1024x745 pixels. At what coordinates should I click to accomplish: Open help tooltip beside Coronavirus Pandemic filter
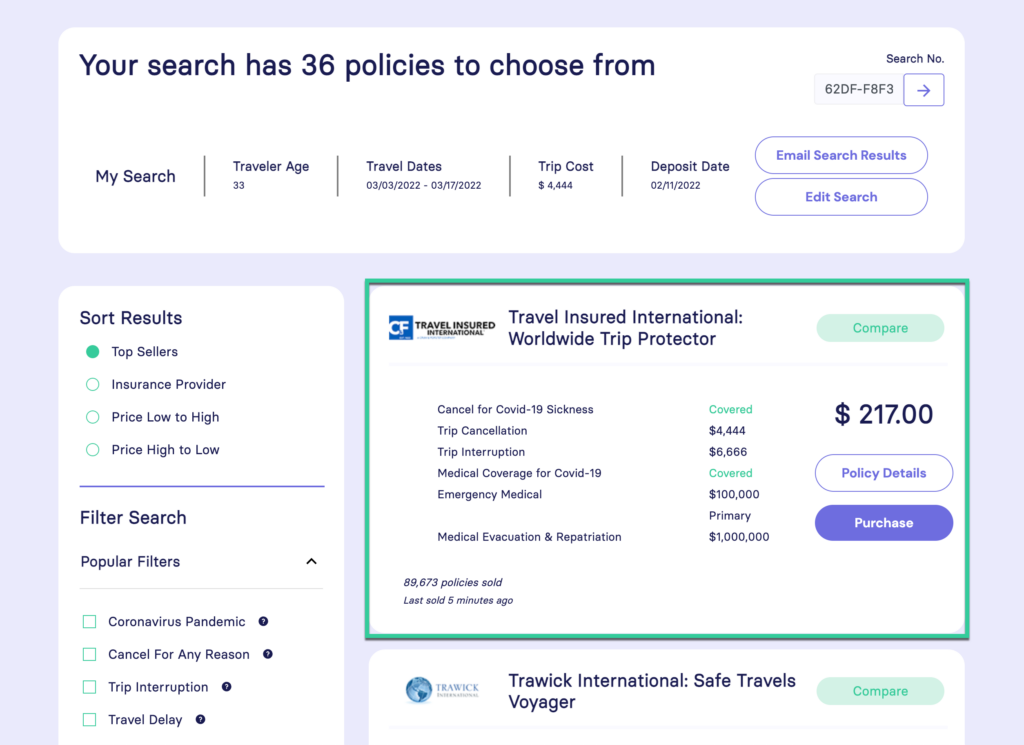(263, 621)
